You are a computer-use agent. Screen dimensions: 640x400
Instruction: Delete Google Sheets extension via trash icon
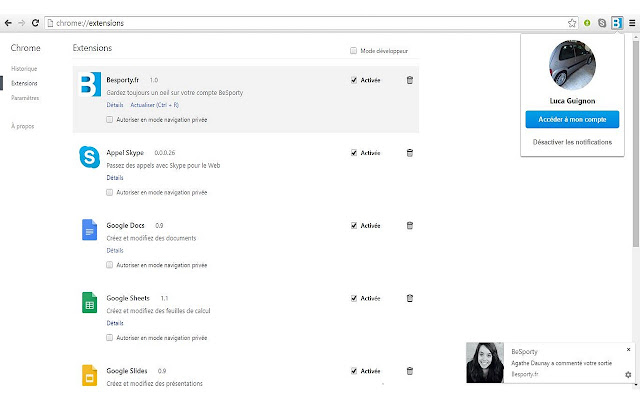click(x=410, y=298)
